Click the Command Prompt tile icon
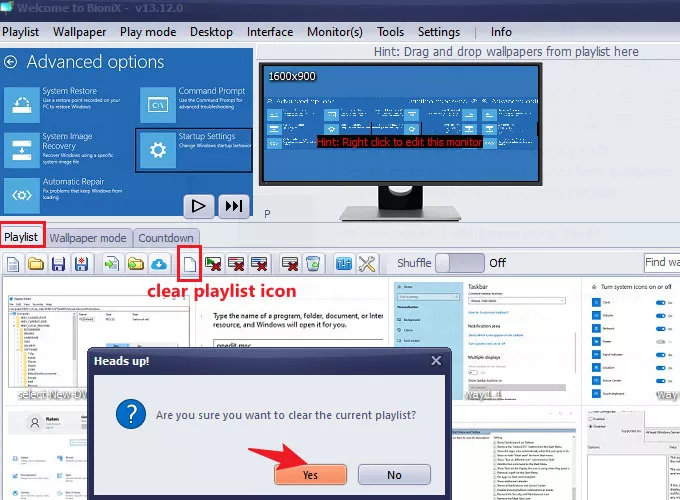Viewport: 680px width, 500px height. coord(158,105)
